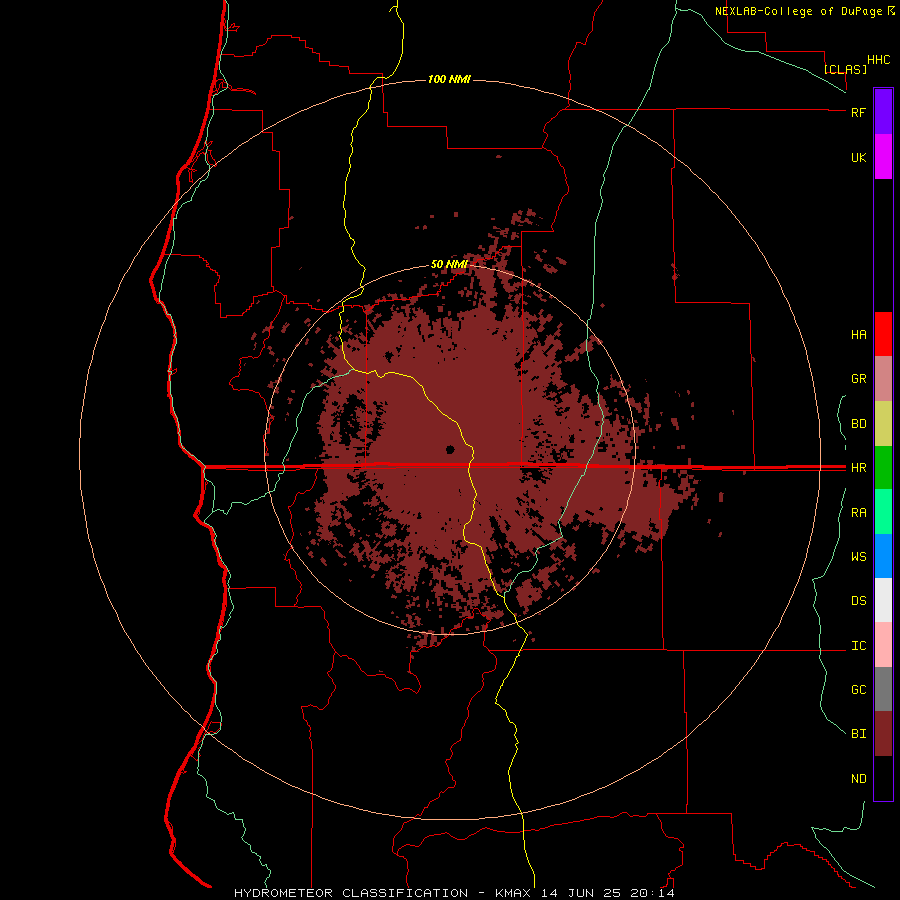Click the 50 NMI range ring label
Screen dimensions: 900x900
[449, 264]
